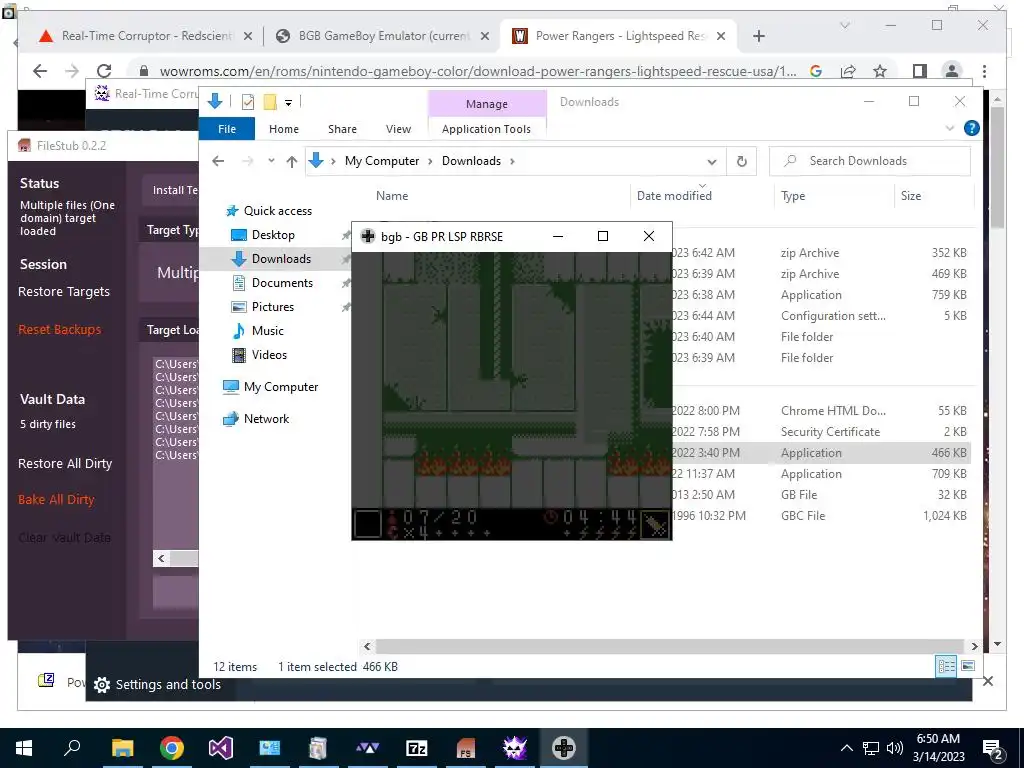Switch to Real-Time Corruptor - Redscientist tab

pyautogui.click(x=145, y=36)
